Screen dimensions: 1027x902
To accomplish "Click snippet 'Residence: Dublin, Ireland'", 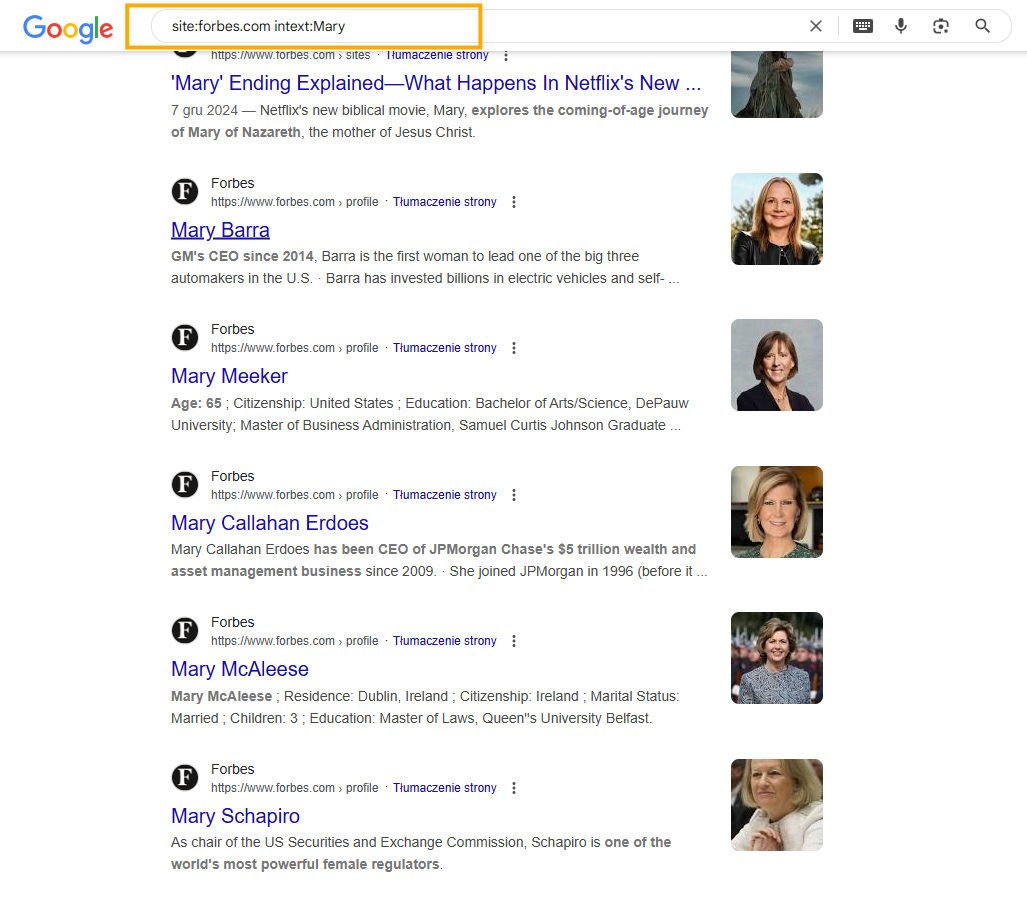I will coord(365,696).
